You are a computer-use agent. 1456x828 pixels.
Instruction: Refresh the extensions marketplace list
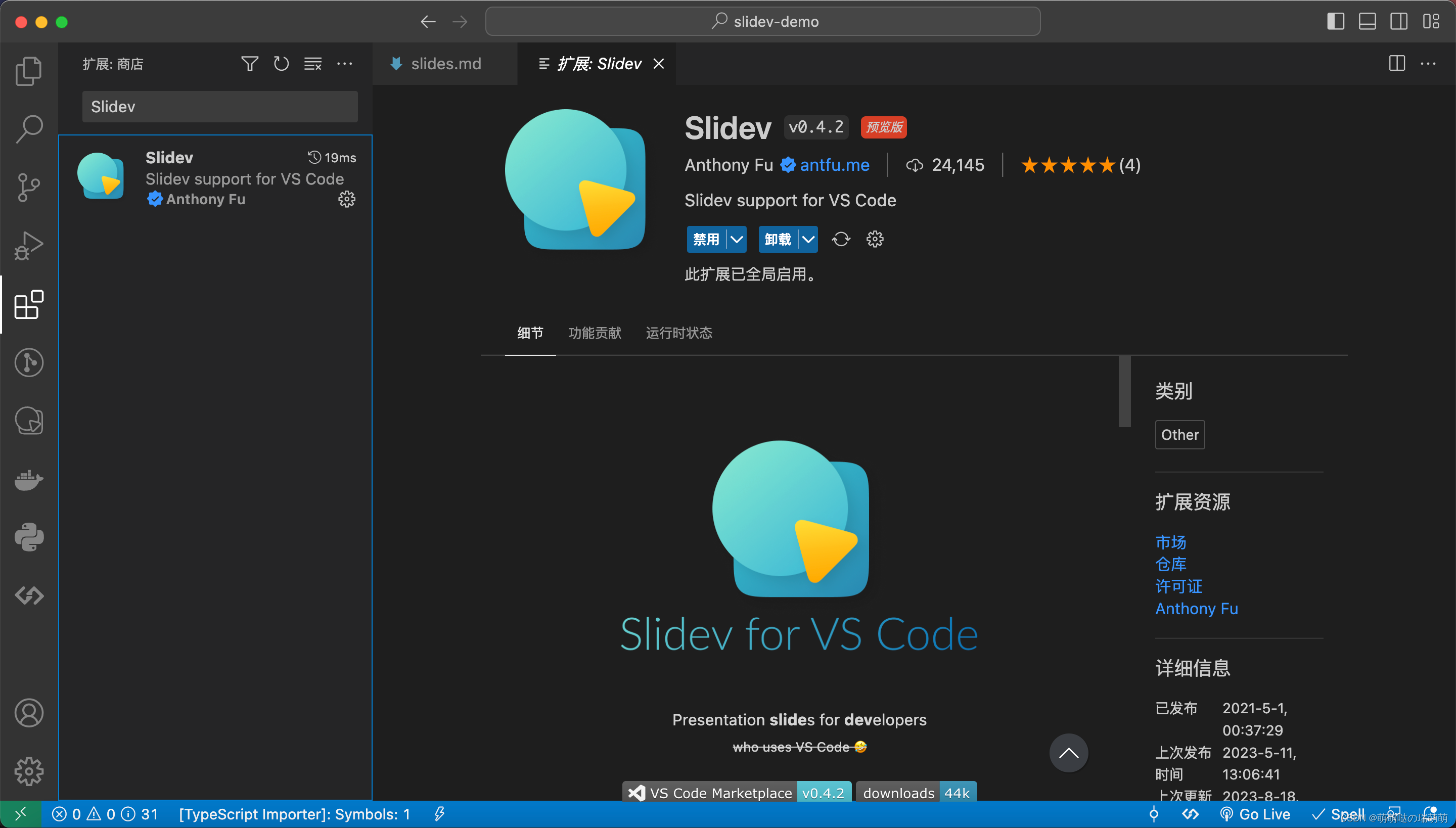281,64
